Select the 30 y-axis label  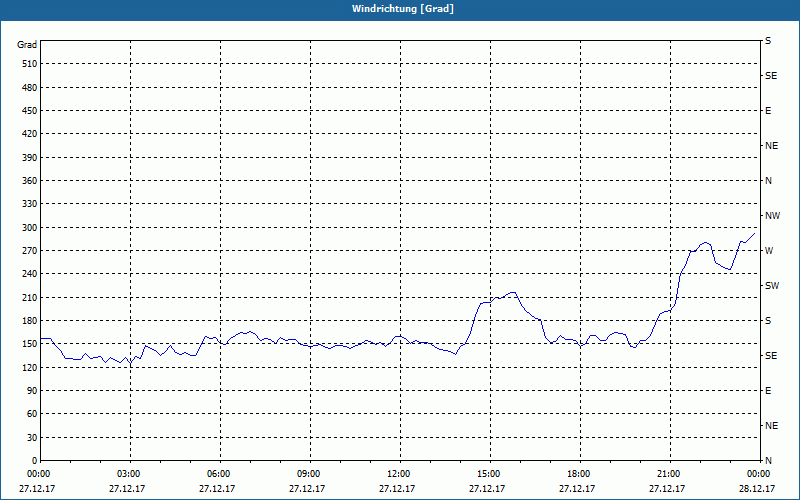(32, 438)
